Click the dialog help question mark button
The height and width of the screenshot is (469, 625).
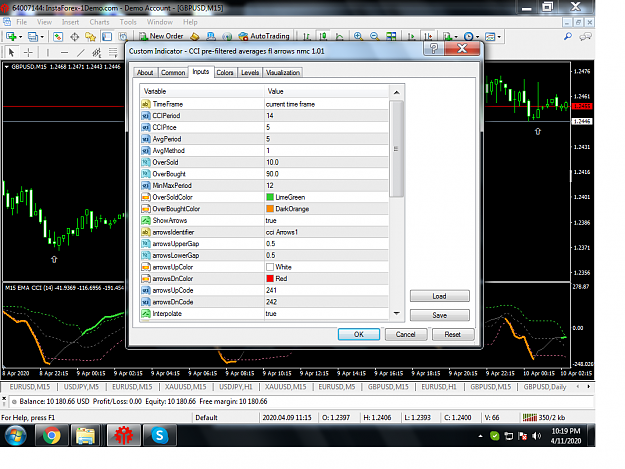coord(434,49)
